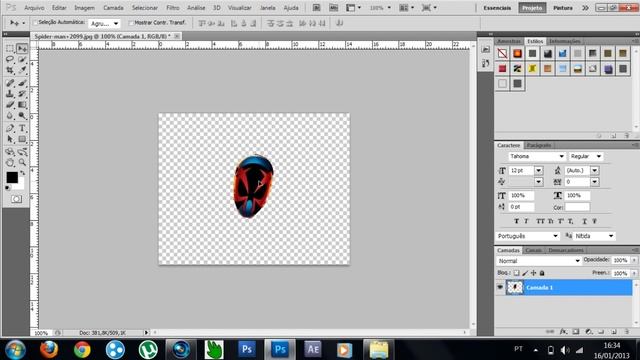
Task: Click the Projeto workspace button
Action: (x=532, y=8)
